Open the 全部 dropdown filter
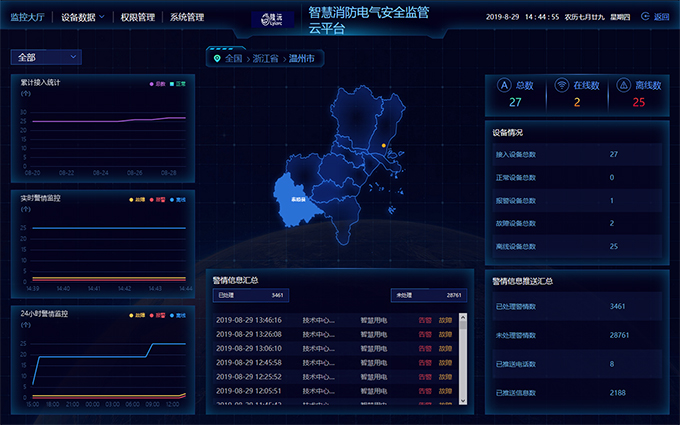The image size is (680, 425). click(45, 57)
